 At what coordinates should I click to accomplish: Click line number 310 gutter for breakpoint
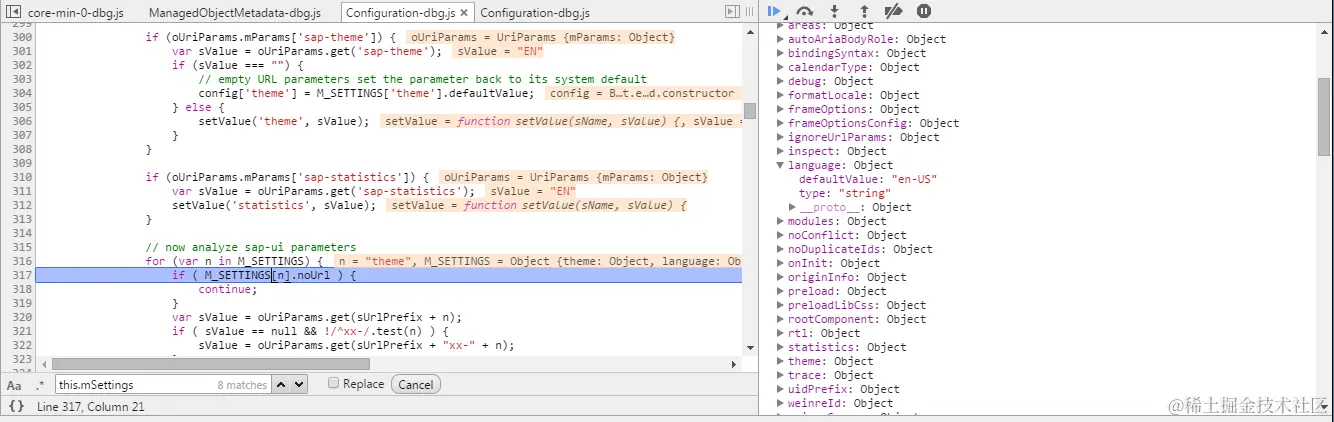pyautogui.click(x=22, y=177)
